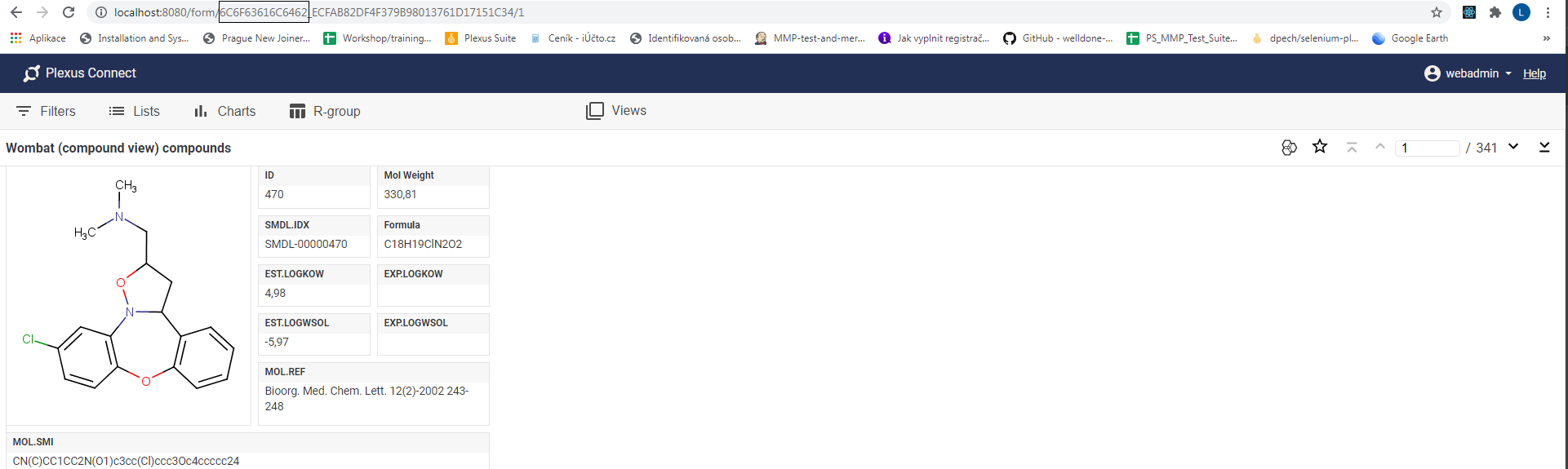Go to the next record with down chevron
This screenshot has width=1568, height=469.
1513,147
